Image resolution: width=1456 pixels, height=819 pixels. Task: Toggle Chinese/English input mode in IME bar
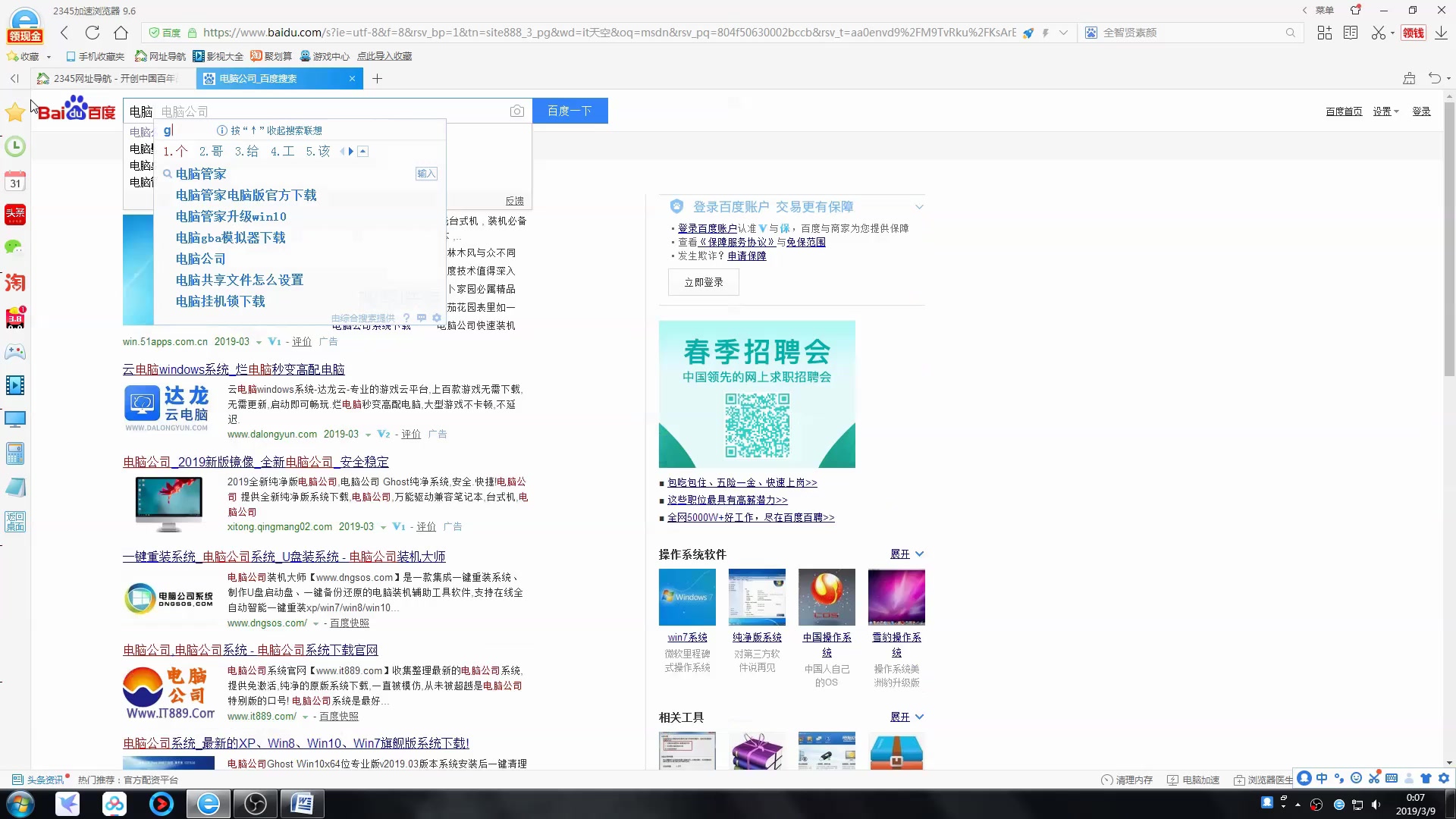point(1322,779)
